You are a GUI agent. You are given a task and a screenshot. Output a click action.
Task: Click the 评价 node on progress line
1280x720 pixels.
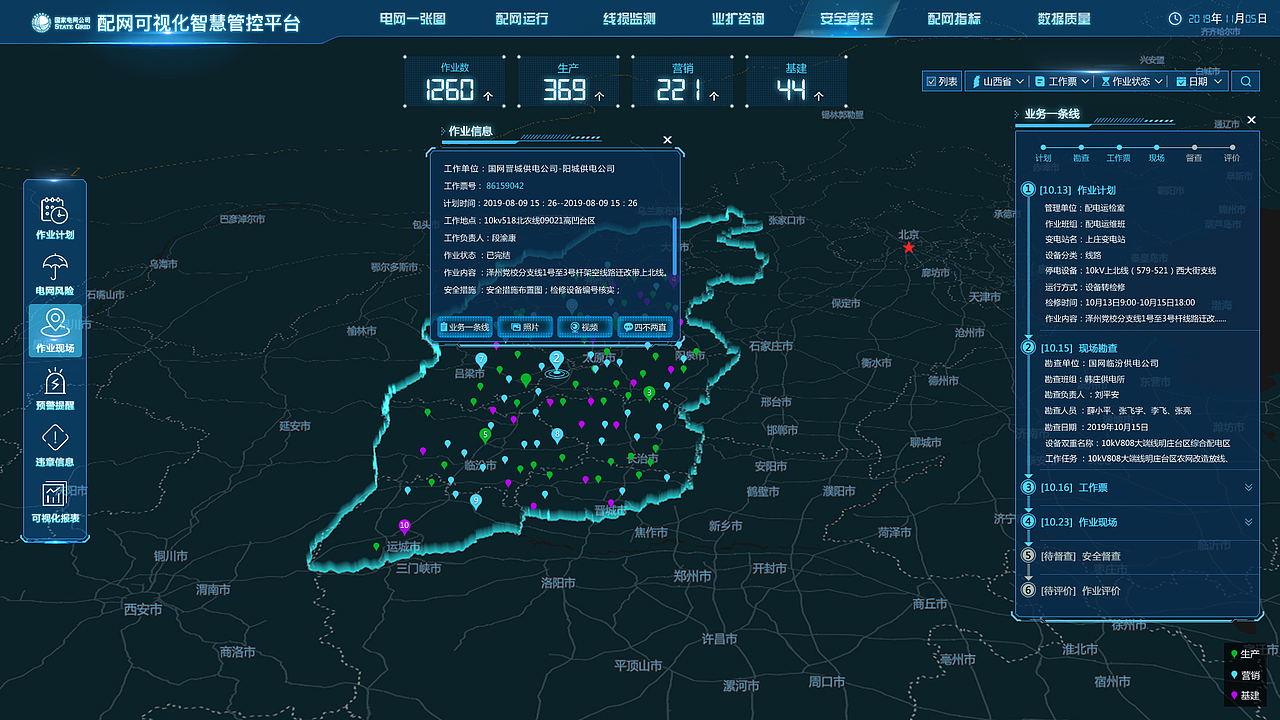[1232, 147]
